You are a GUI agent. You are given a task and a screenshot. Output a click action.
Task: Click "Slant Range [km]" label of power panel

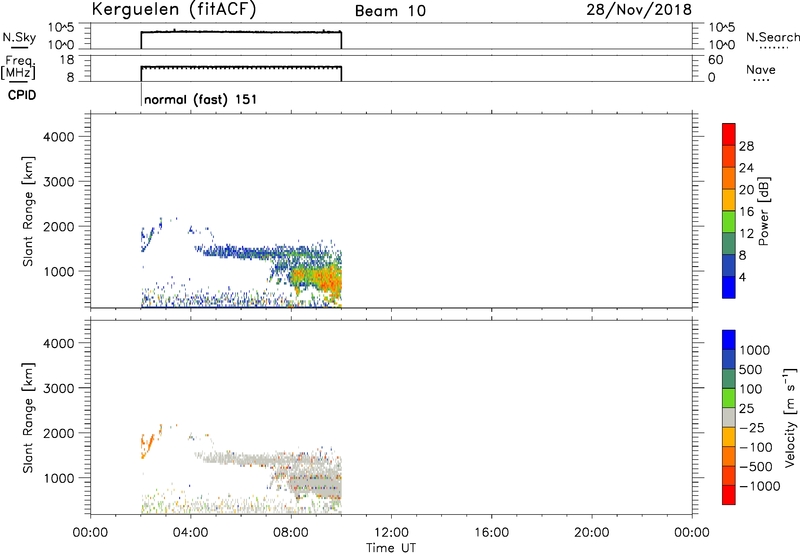pos(28,211)
